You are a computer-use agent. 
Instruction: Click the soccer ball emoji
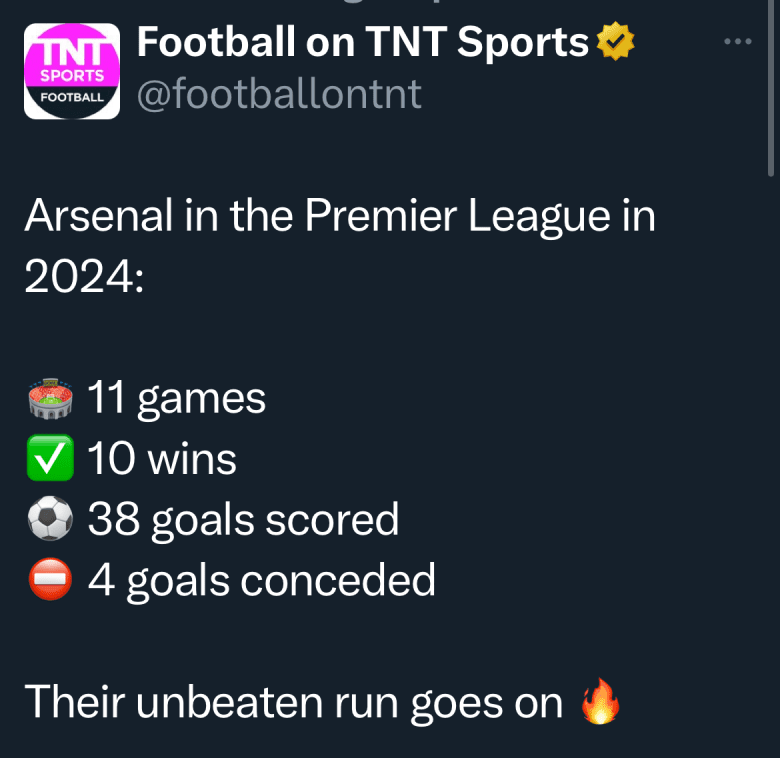point(50,519)
